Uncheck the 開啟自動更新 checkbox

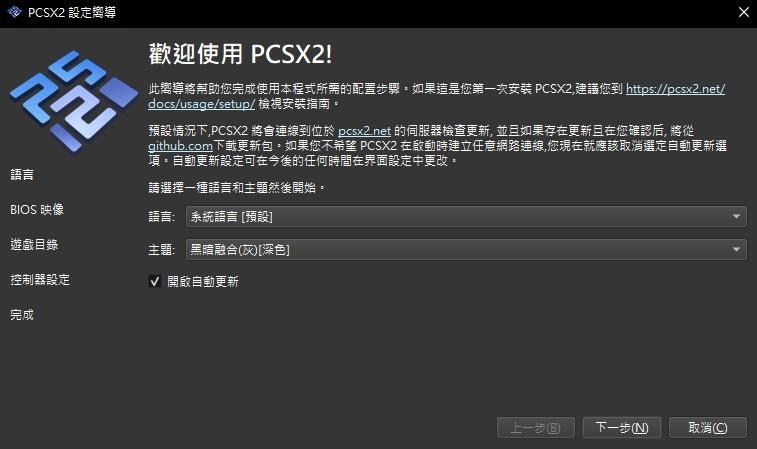point(154,281)
